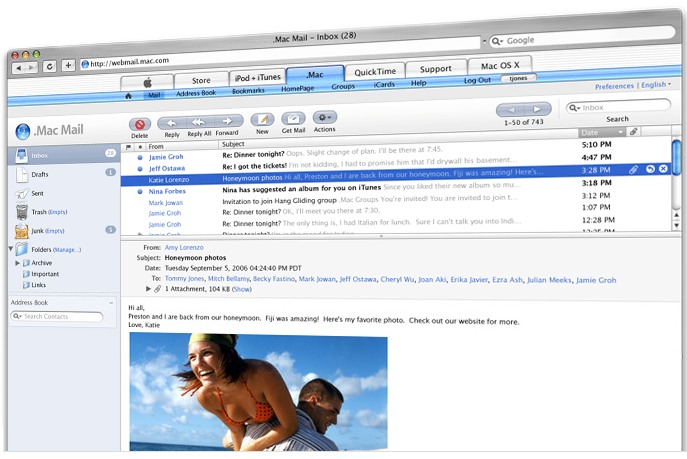Click the Manage folders link
The image size is (687, 459).
(67, 250)
